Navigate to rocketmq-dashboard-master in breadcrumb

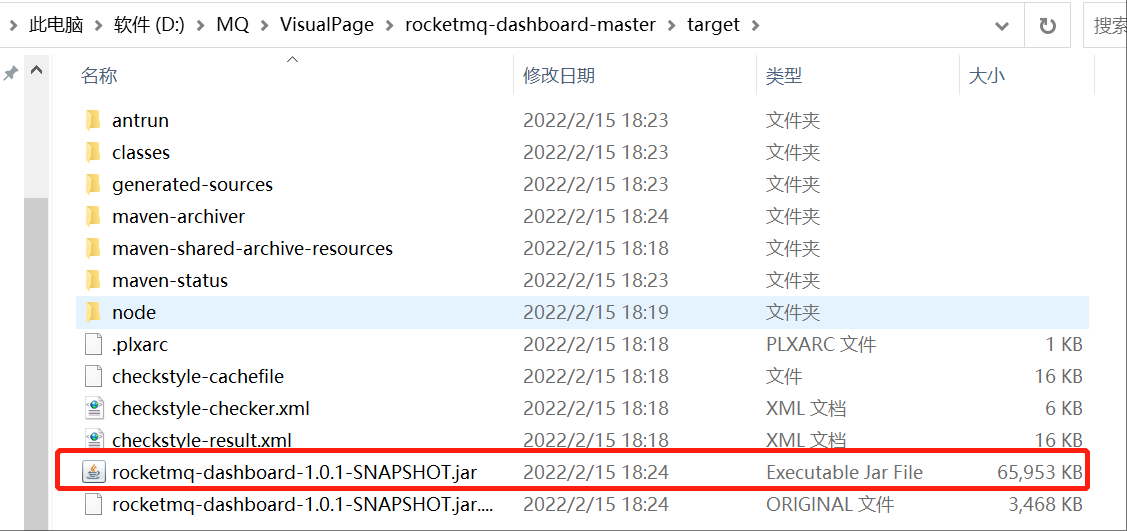530,25
